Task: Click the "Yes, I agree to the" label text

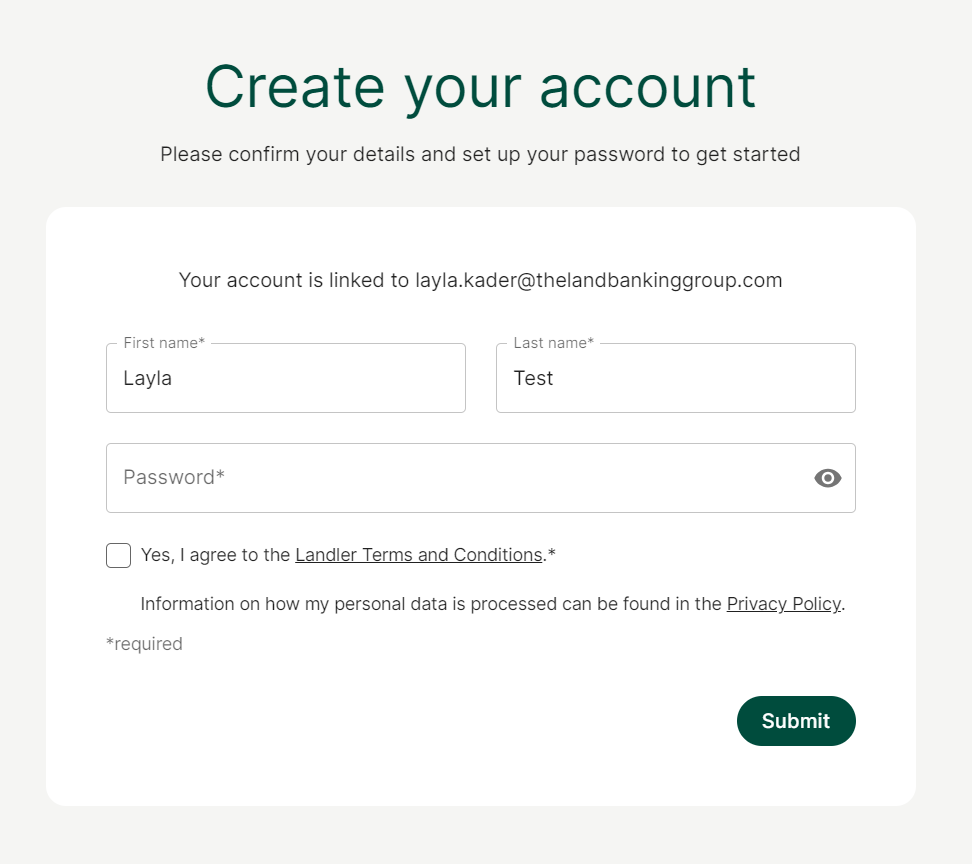Action: click(215, 555)
